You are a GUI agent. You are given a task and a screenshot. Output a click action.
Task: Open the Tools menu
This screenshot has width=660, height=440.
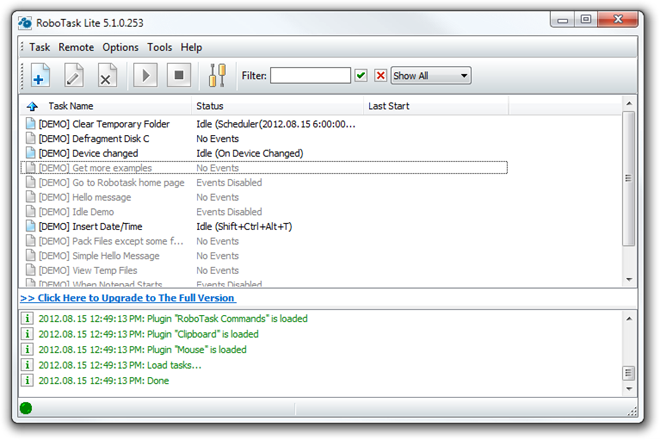pyautogui.click(x=160, y=47)
